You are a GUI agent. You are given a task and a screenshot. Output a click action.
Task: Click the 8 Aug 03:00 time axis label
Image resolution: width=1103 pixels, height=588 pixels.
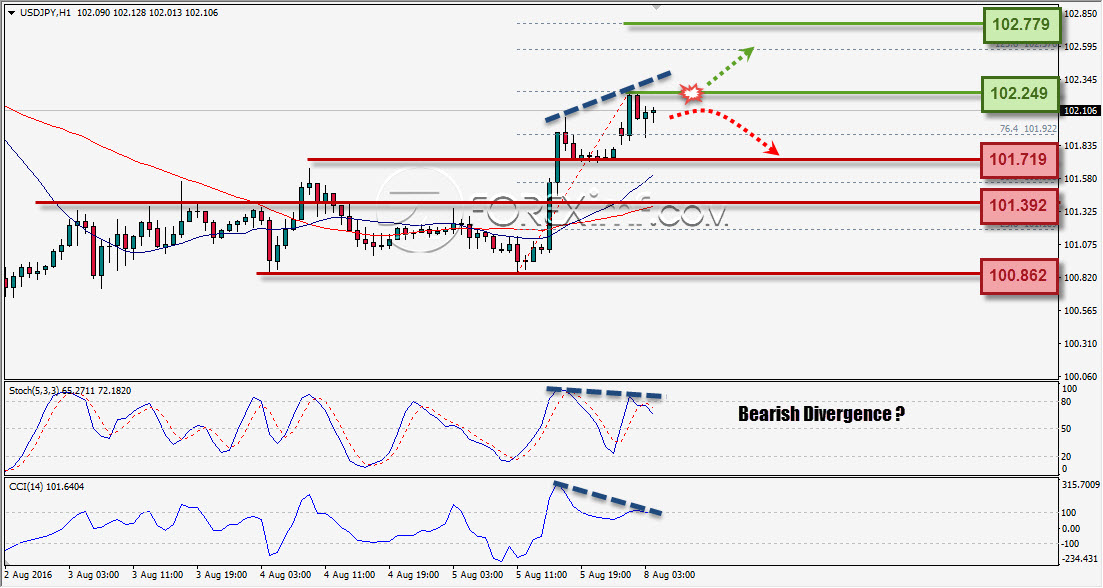point(670,575)
